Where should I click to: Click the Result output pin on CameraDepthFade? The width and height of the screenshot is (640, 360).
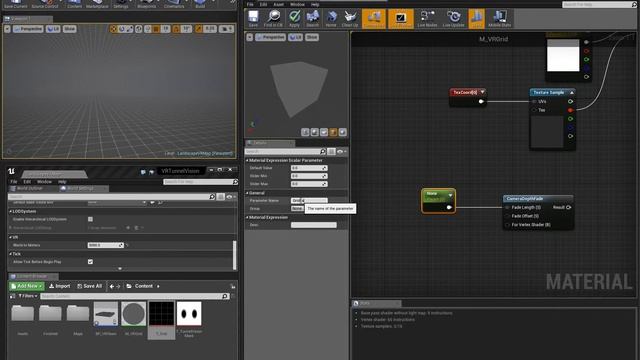tap(569, 207)
